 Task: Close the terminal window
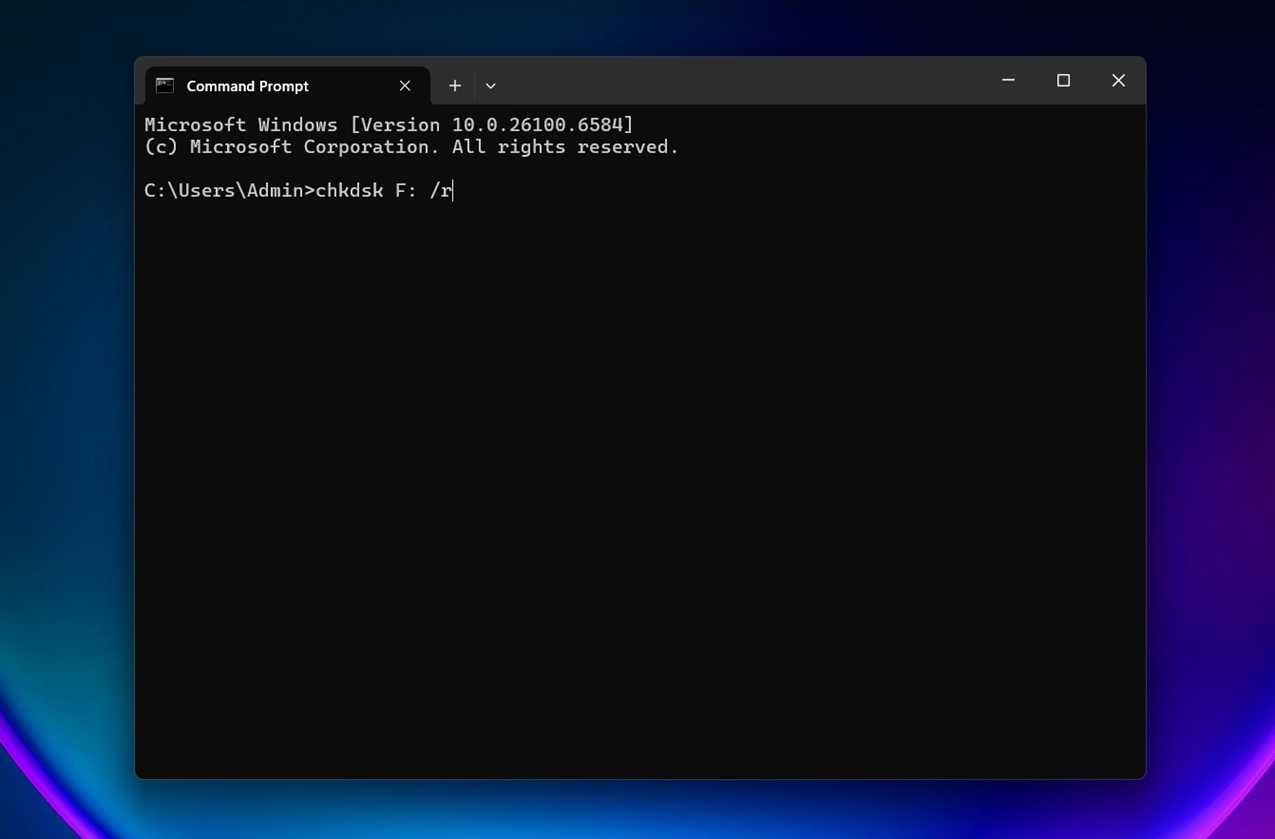(1118, 81)
